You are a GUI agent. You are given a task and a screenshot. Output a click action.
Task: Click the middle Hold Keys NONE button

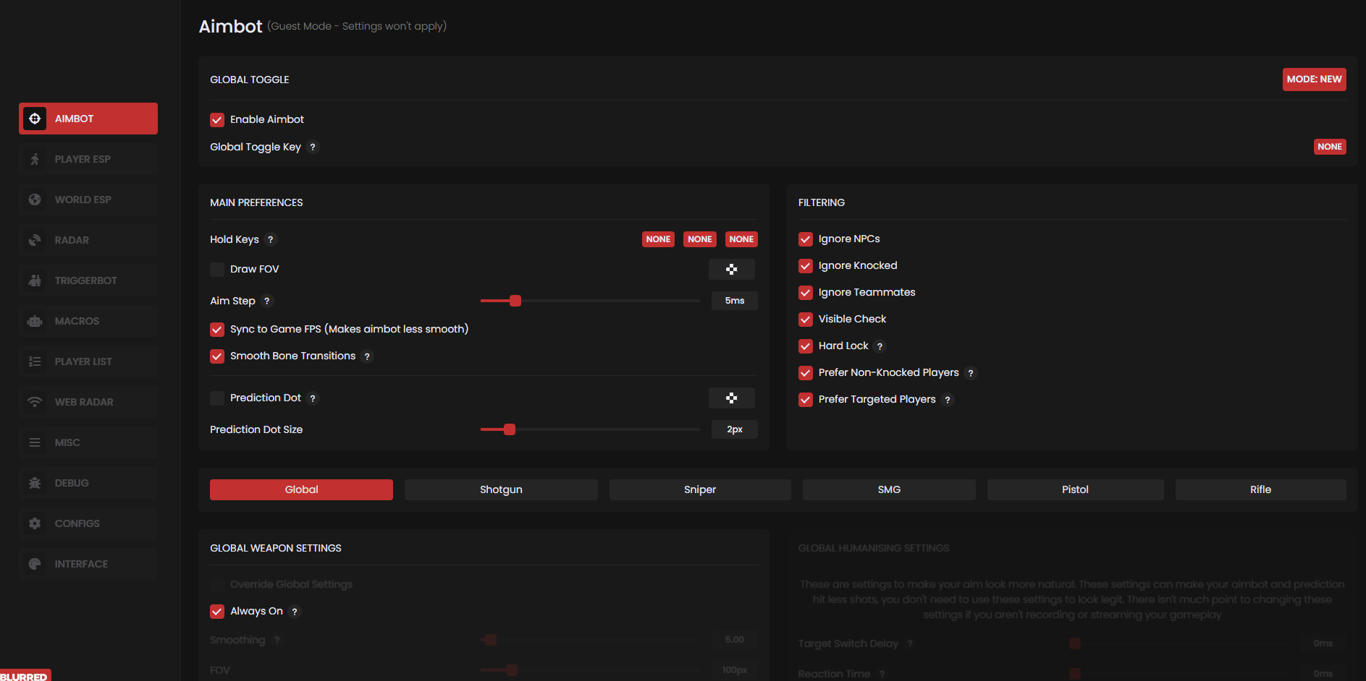(x=700, y=239)
